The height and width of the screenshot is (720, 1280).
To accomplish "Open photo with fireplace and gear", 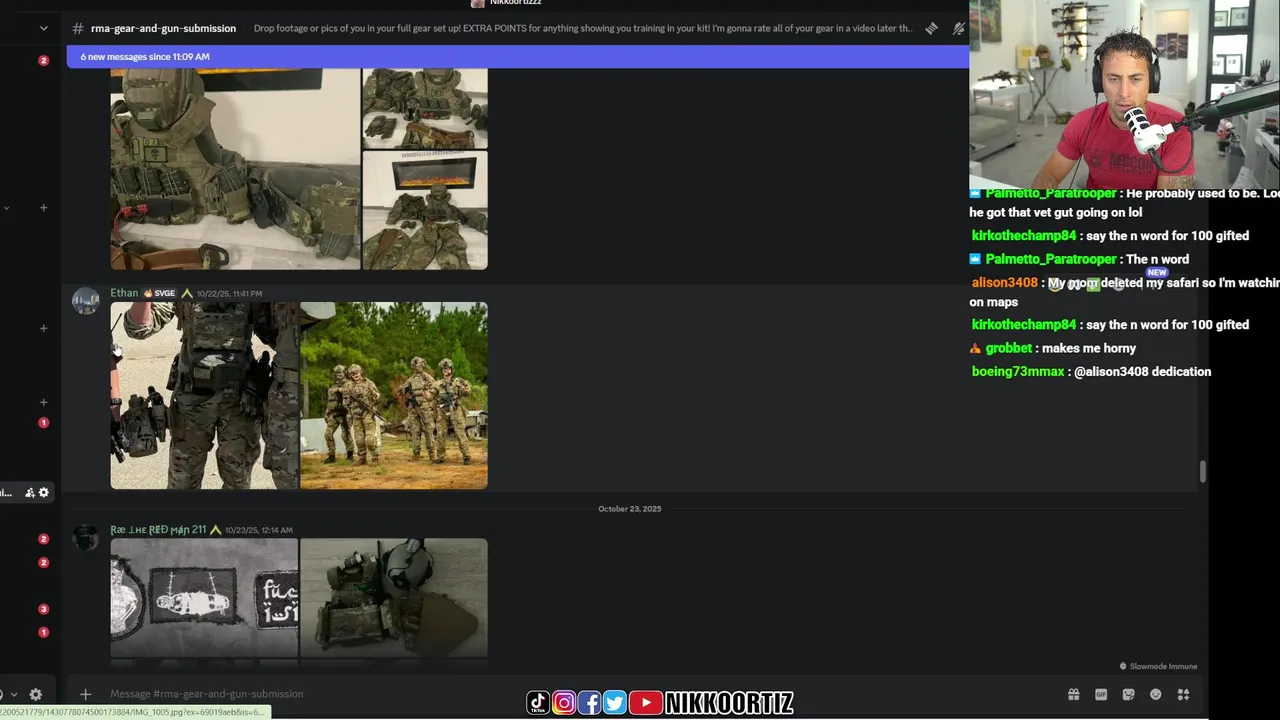I will [425, 210].
